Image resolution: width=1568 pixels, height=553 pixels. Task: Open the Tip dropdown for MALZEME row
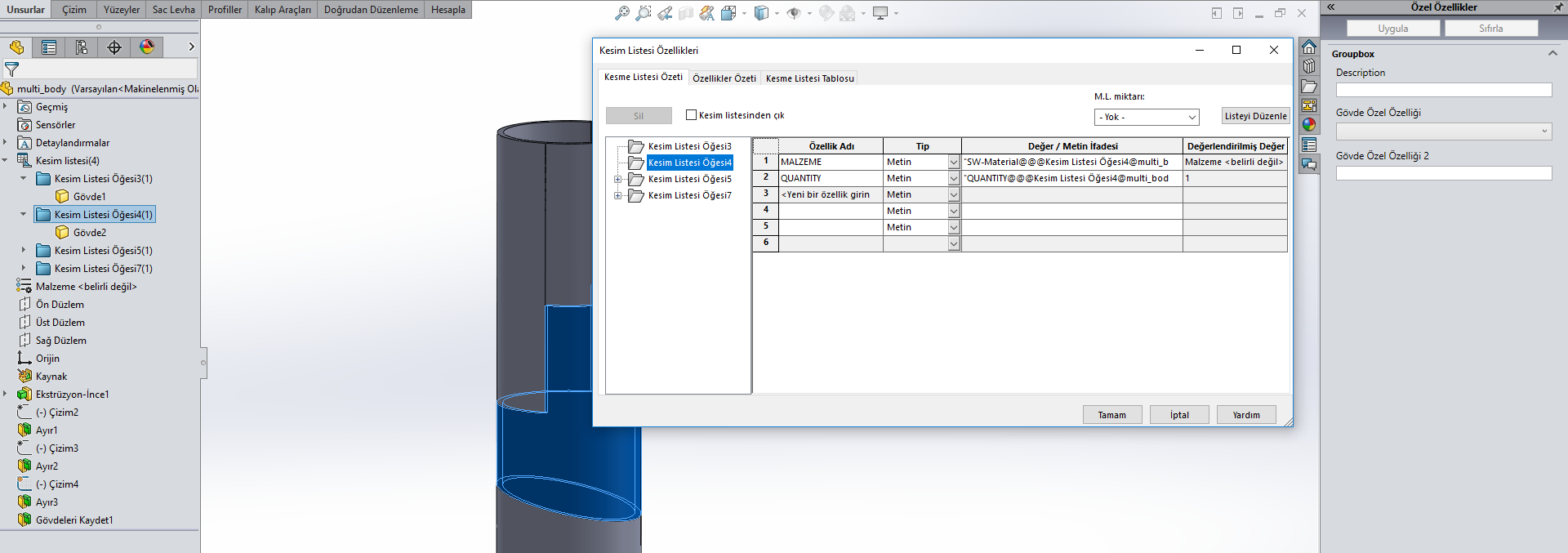pos(953,163)
